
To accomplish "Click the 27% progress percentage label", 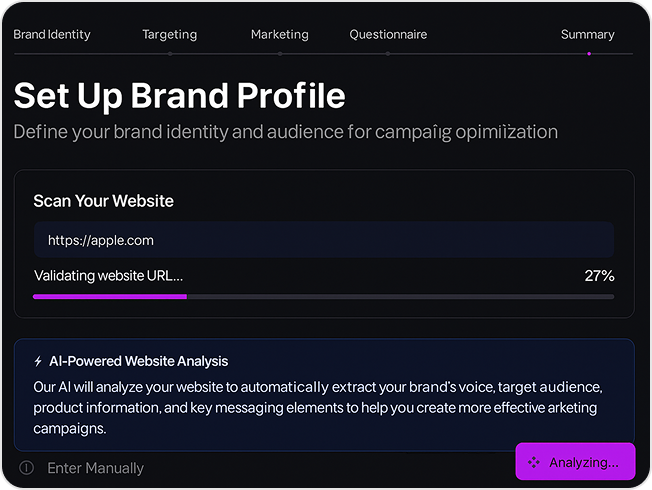I will [x=599, y=275].
